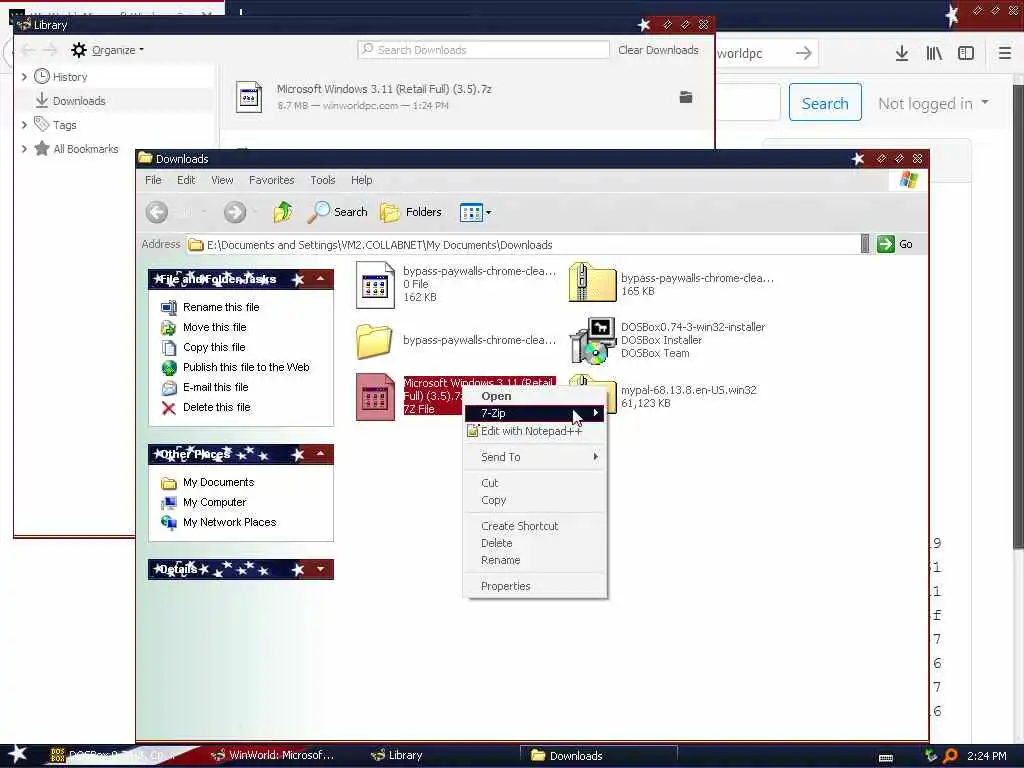
Task: Choose Open in the context menu
Action: pos(534,396)
